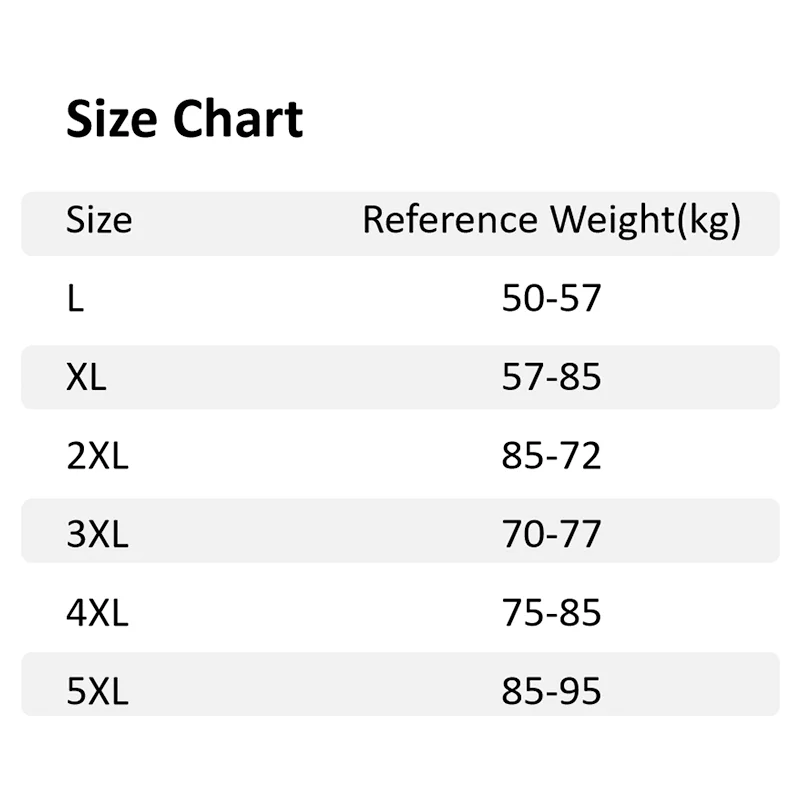Select the 75-85 weight value

(x=551, y=612)
